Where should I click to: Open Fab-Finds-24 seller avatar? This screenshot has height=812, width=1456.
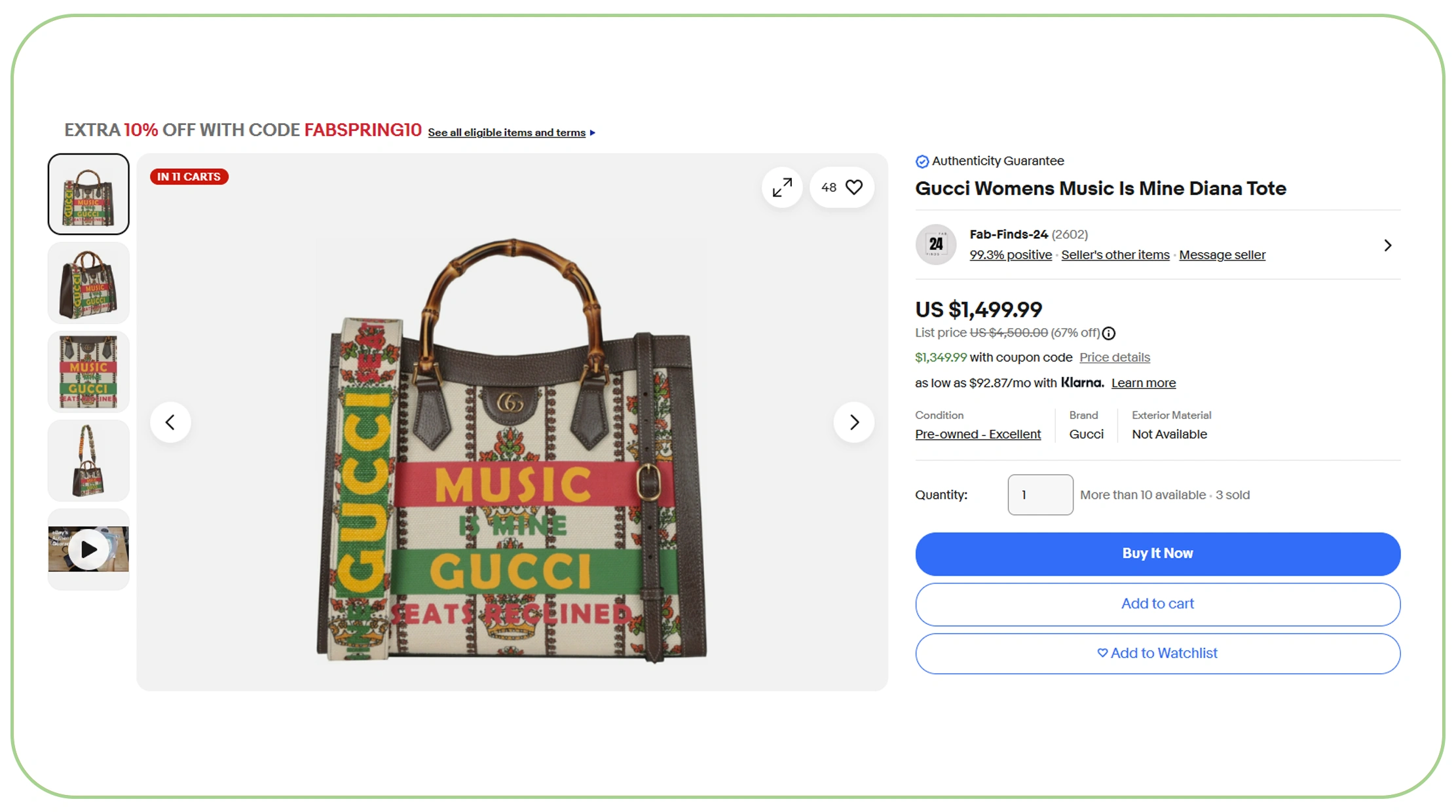(935, 245)
